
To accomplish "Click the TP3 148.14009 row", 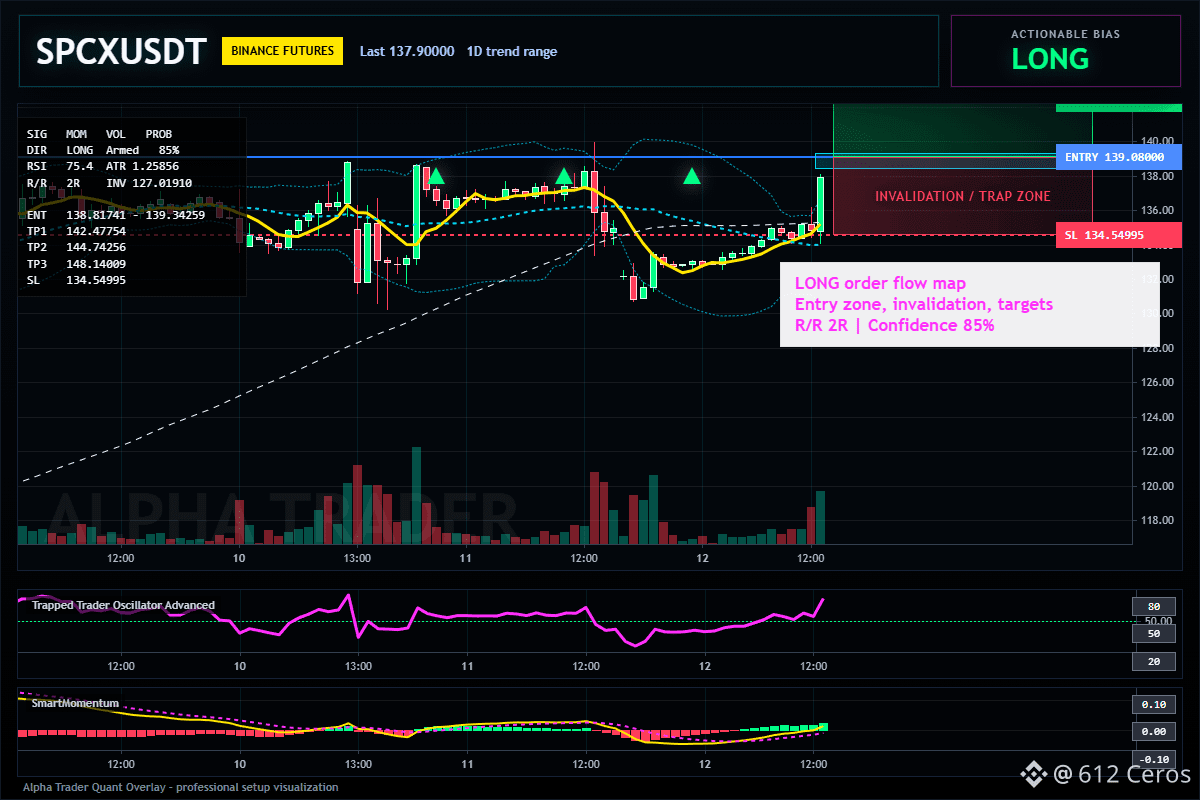I will tap(76, 264).
